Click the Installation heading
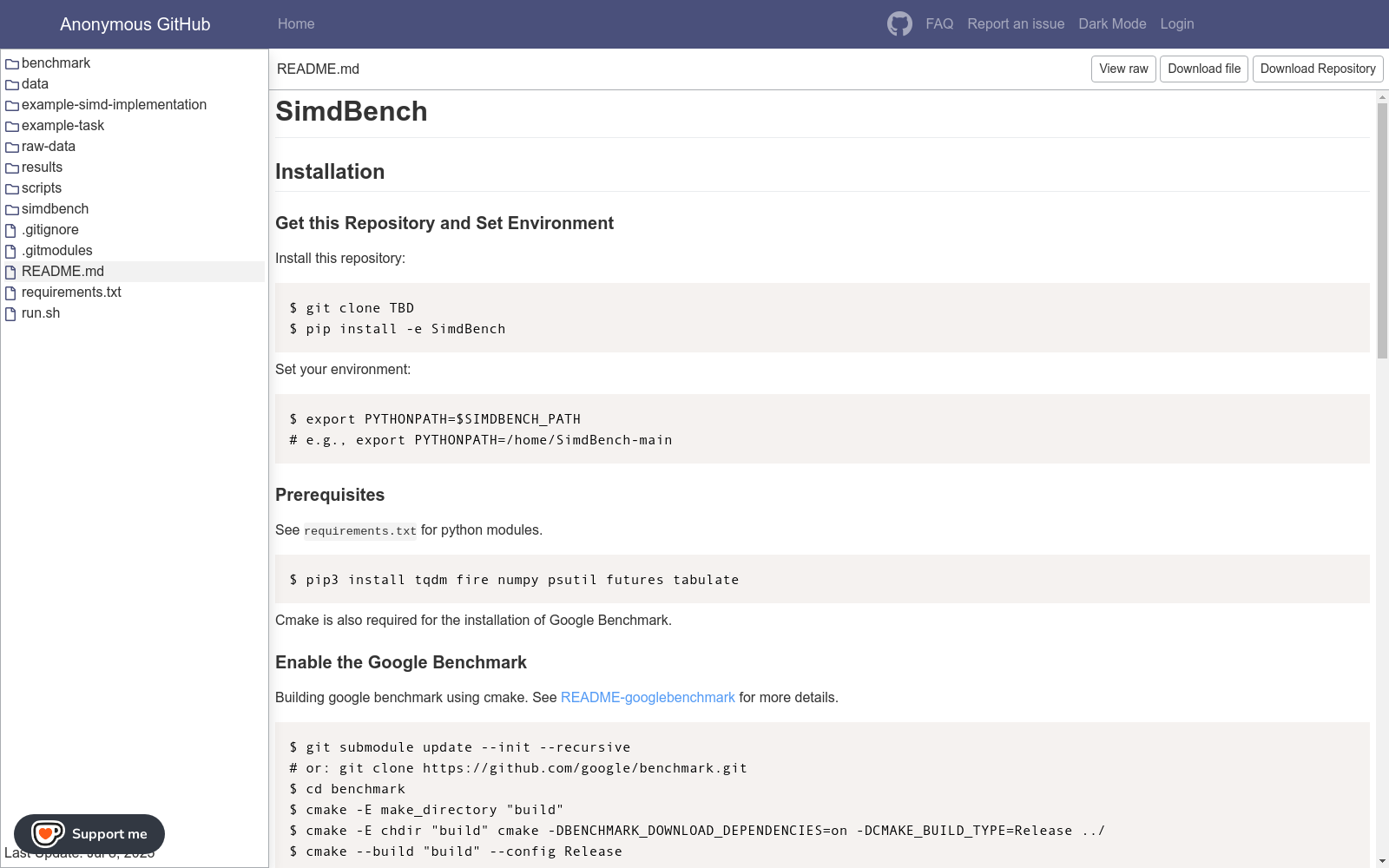Viewport: 1389px width, 868px height. (330, 172)
